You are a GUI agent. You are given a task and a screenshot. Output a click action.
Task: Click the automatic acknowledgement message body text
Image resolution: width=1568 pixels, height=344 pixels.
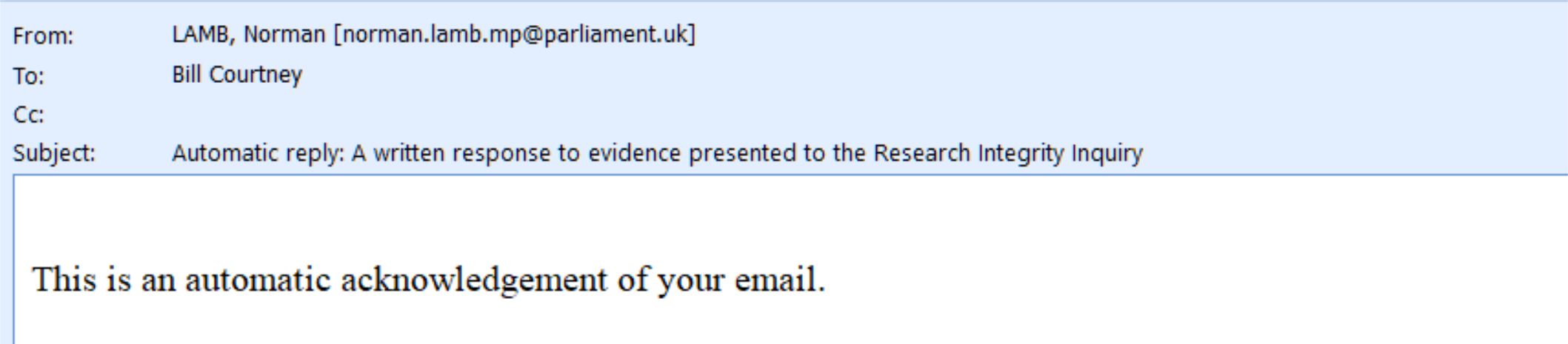429,280
